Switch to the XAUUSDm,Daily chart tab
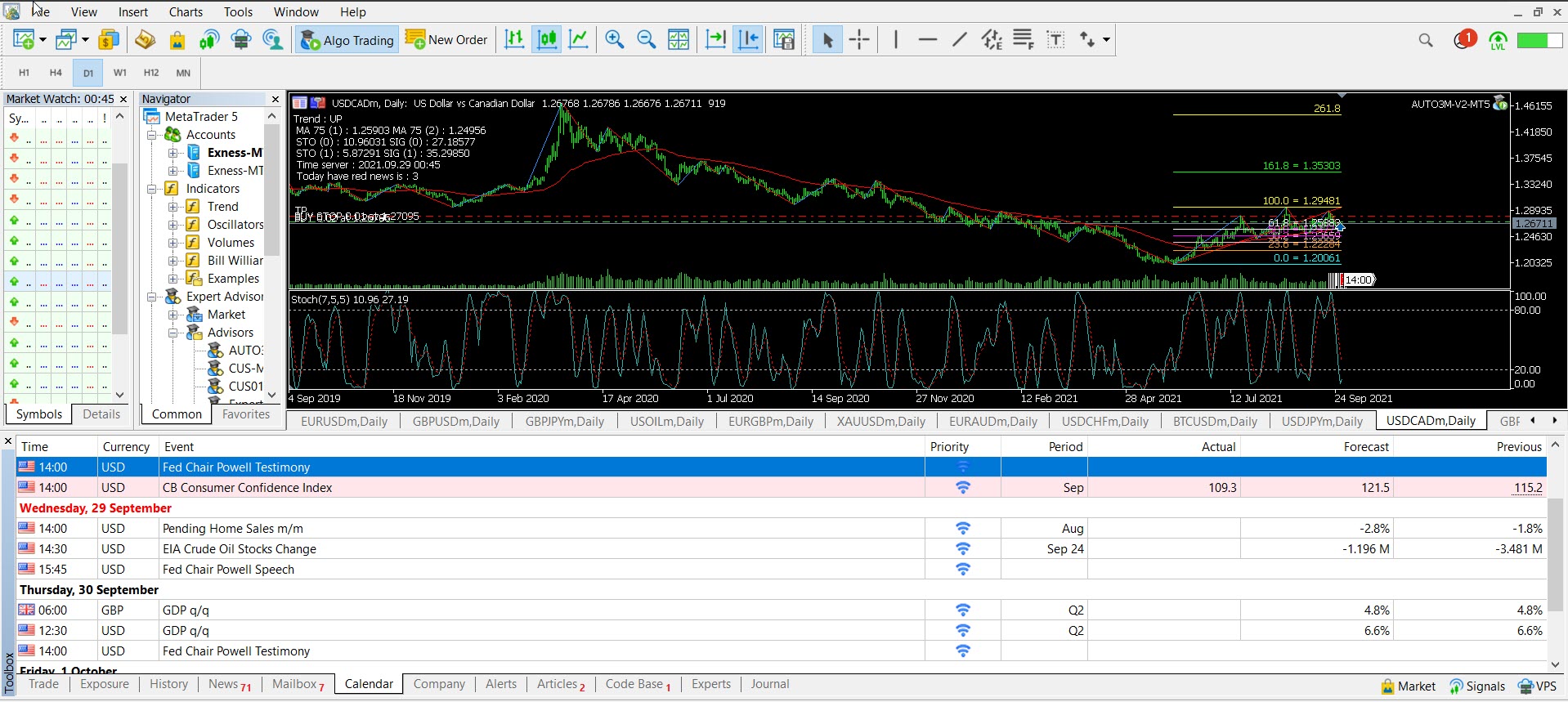Viewport: 1568px width, 702px height. click(x=880, y=422)
